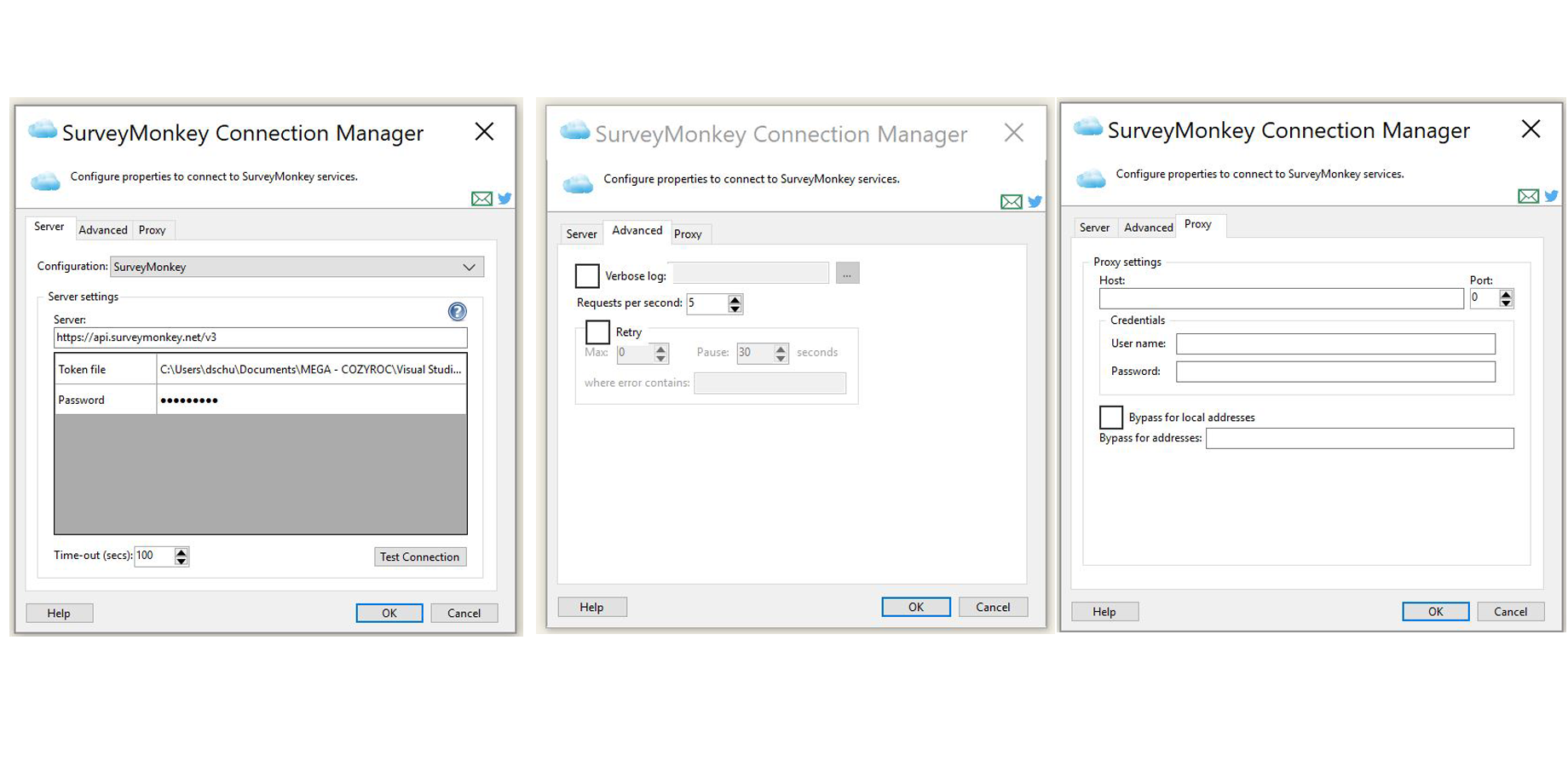Switch to Proxy tab in left window

(x=153, y=230)
